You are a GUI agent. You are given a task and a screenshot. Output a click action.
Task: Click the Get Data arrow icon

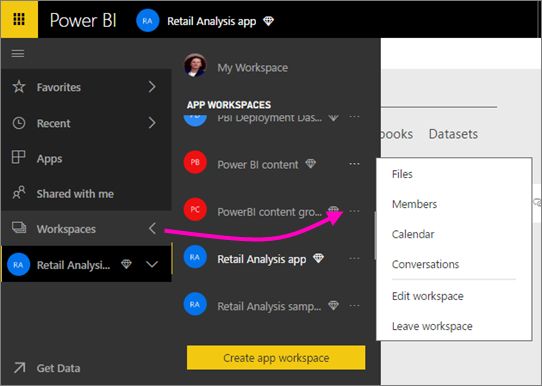[x=19, y=368]
